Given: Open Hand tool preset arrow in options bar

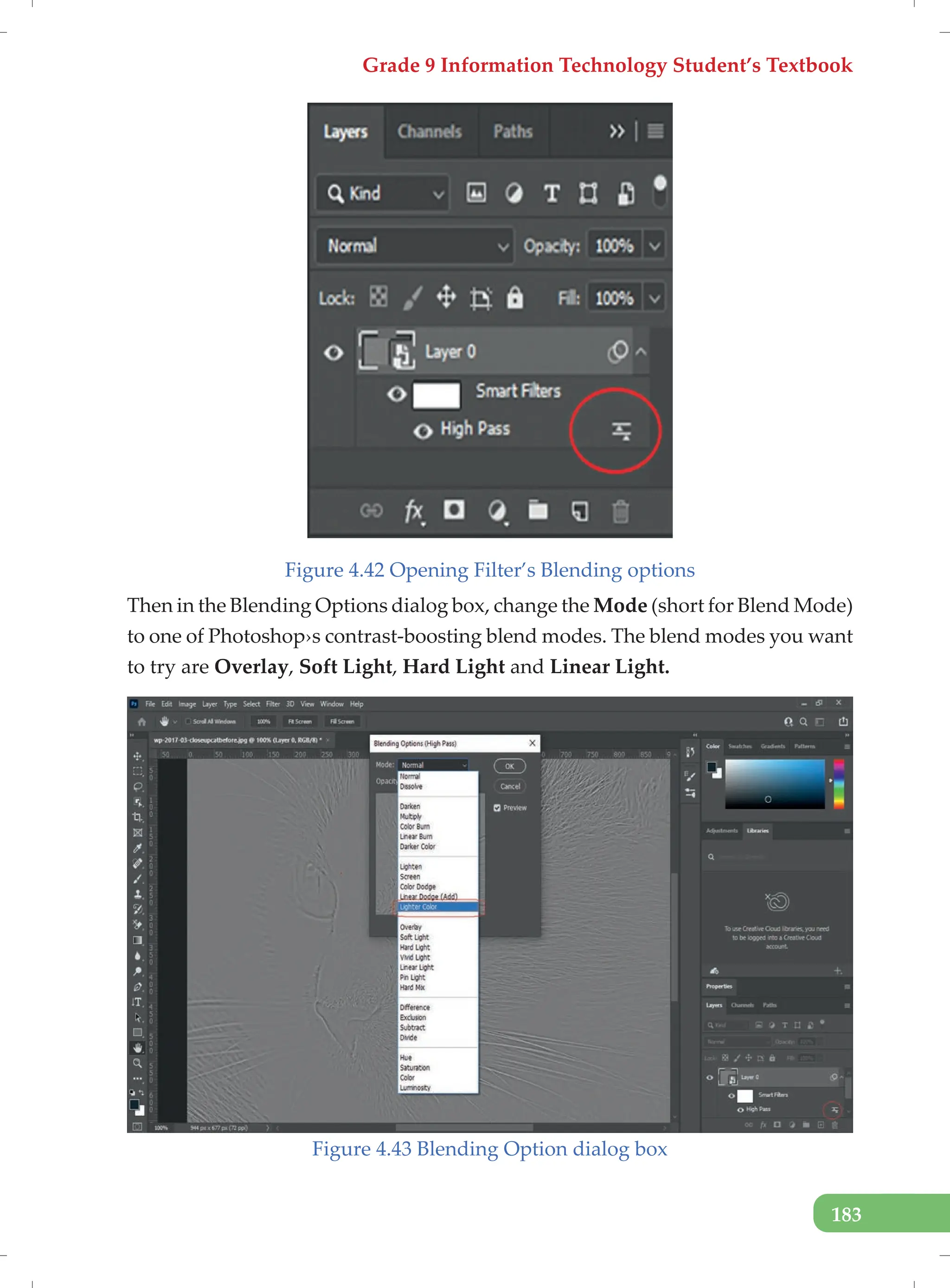Looking at the screenshot, I should click(x=175, y=721).
